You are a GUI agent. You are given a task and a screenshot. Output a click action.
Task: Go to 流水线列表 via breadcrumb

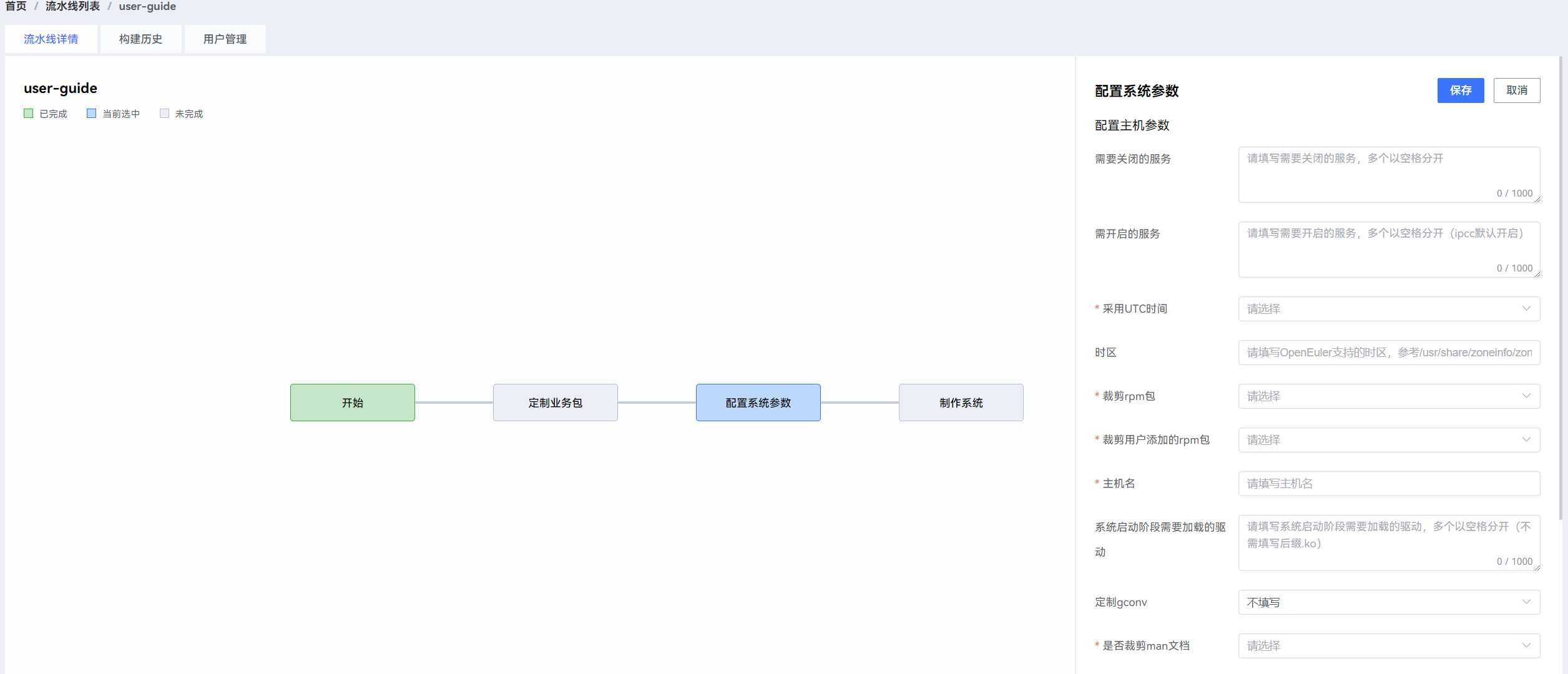[72, 6]
